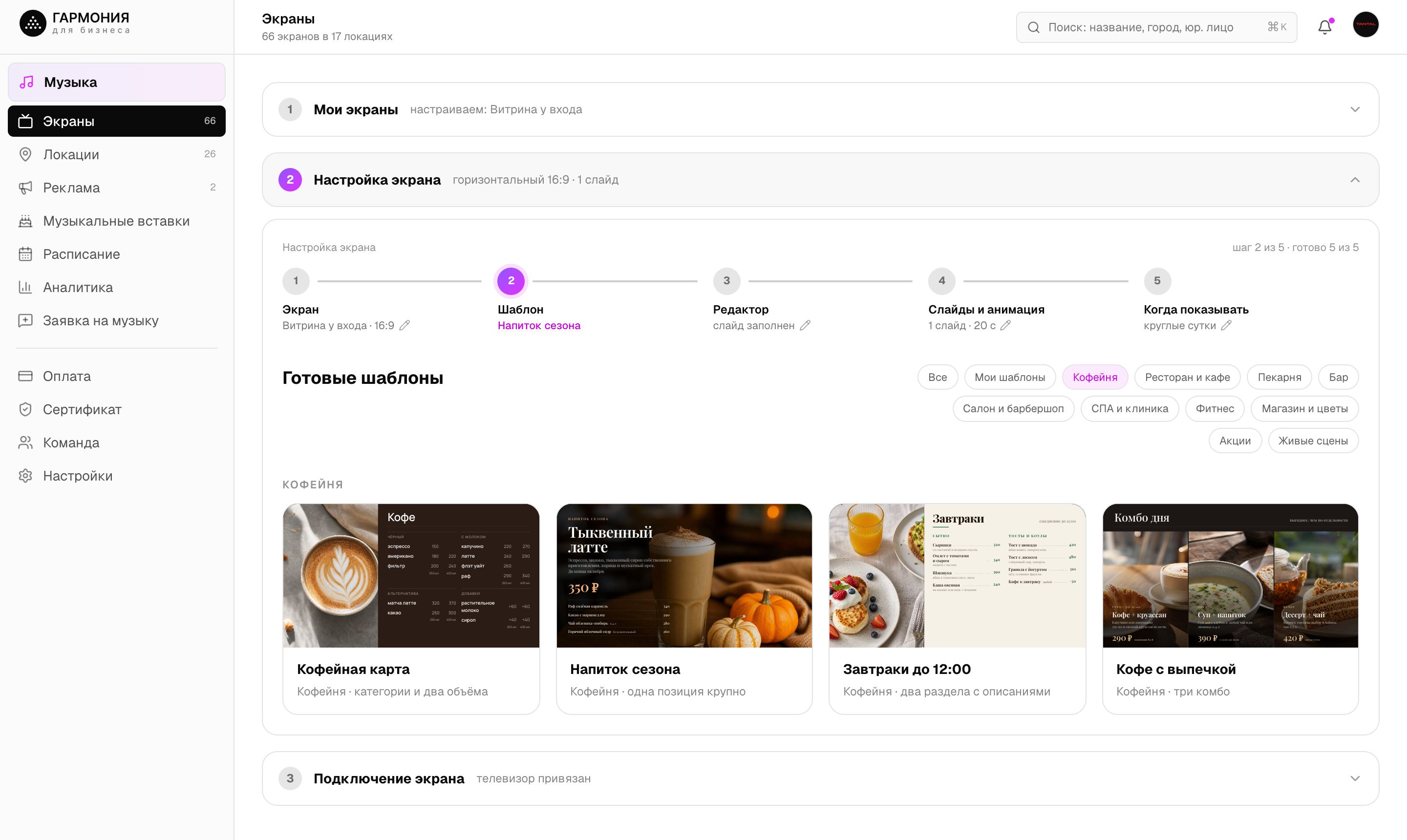Click the pencil next to слайд заполнен
This screenshot has height=840, width=1407.
coord(805,325)
